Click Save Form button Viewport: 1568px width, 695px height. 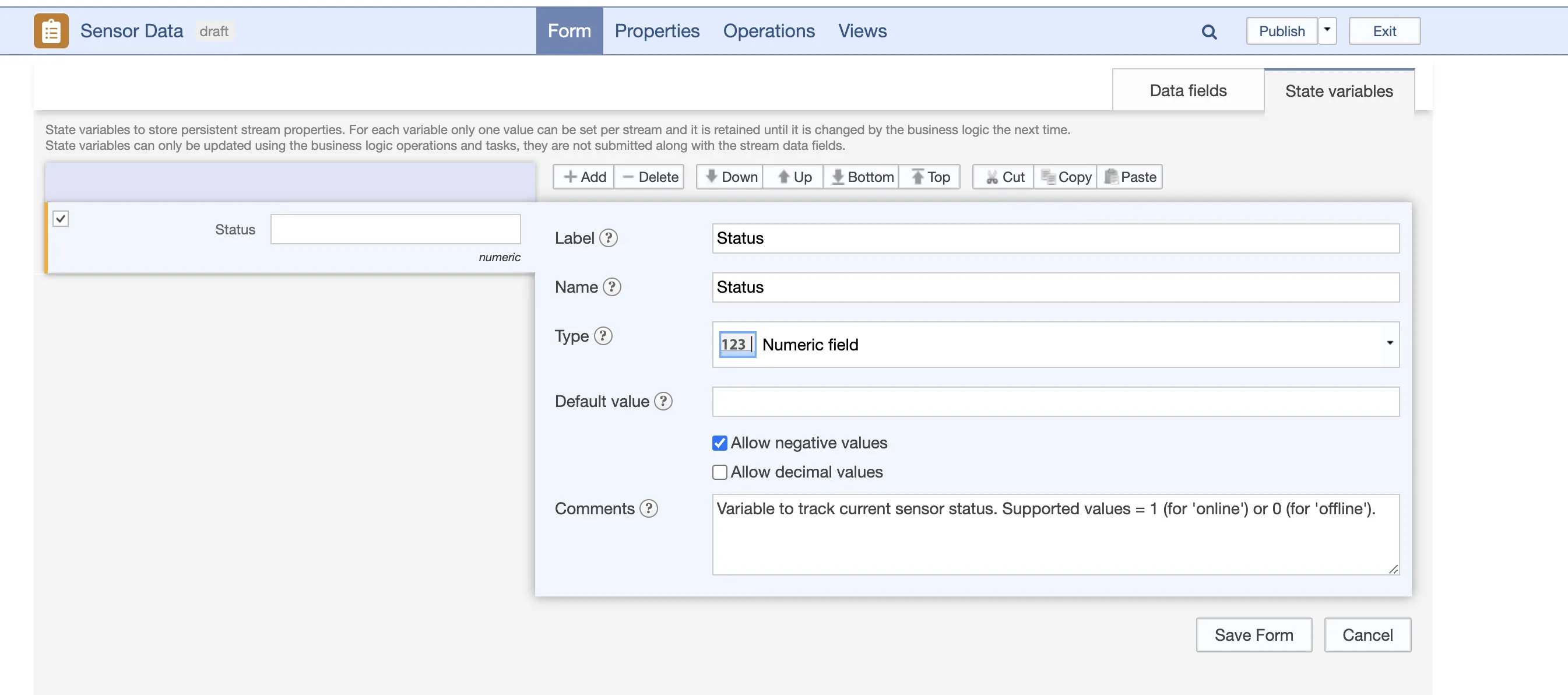point(1253,636)
